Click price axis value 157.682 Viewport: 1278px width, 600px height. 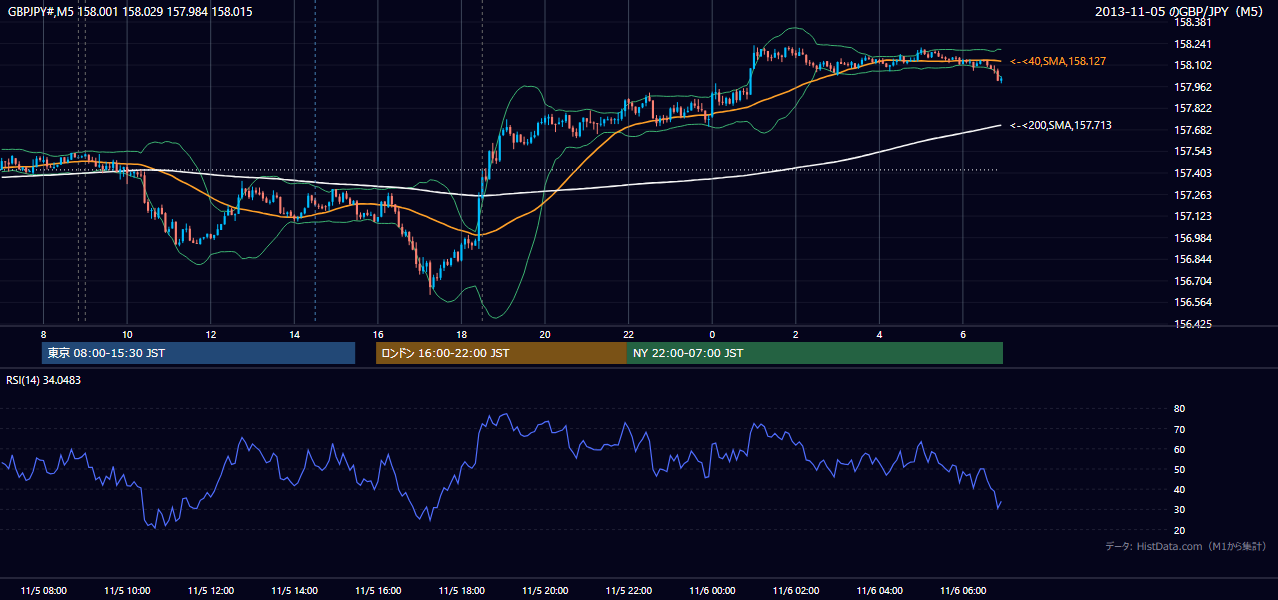tap(1193, 130)
